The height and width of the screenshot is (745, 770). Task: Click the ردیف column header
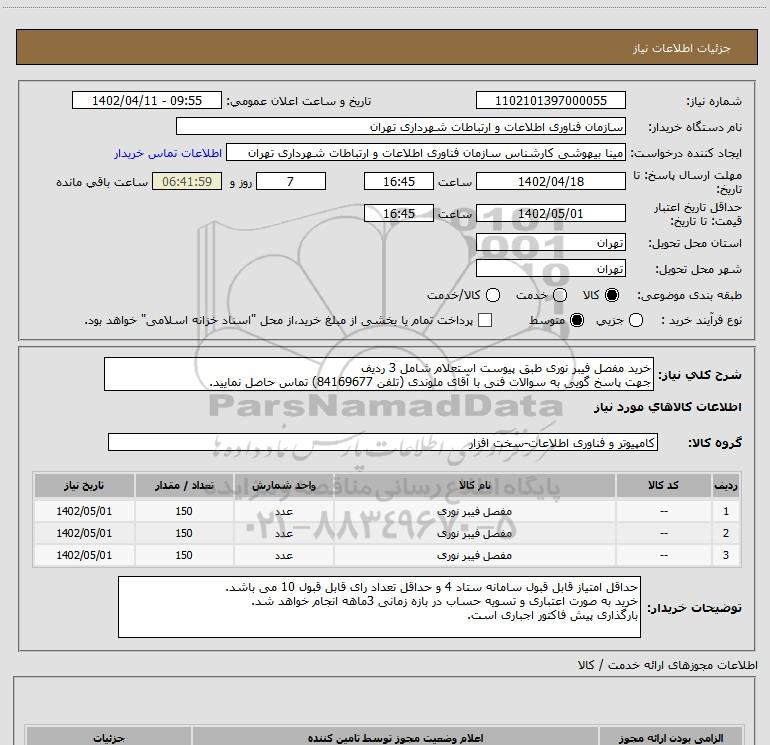pyautogui.click(x=726, y=485)
